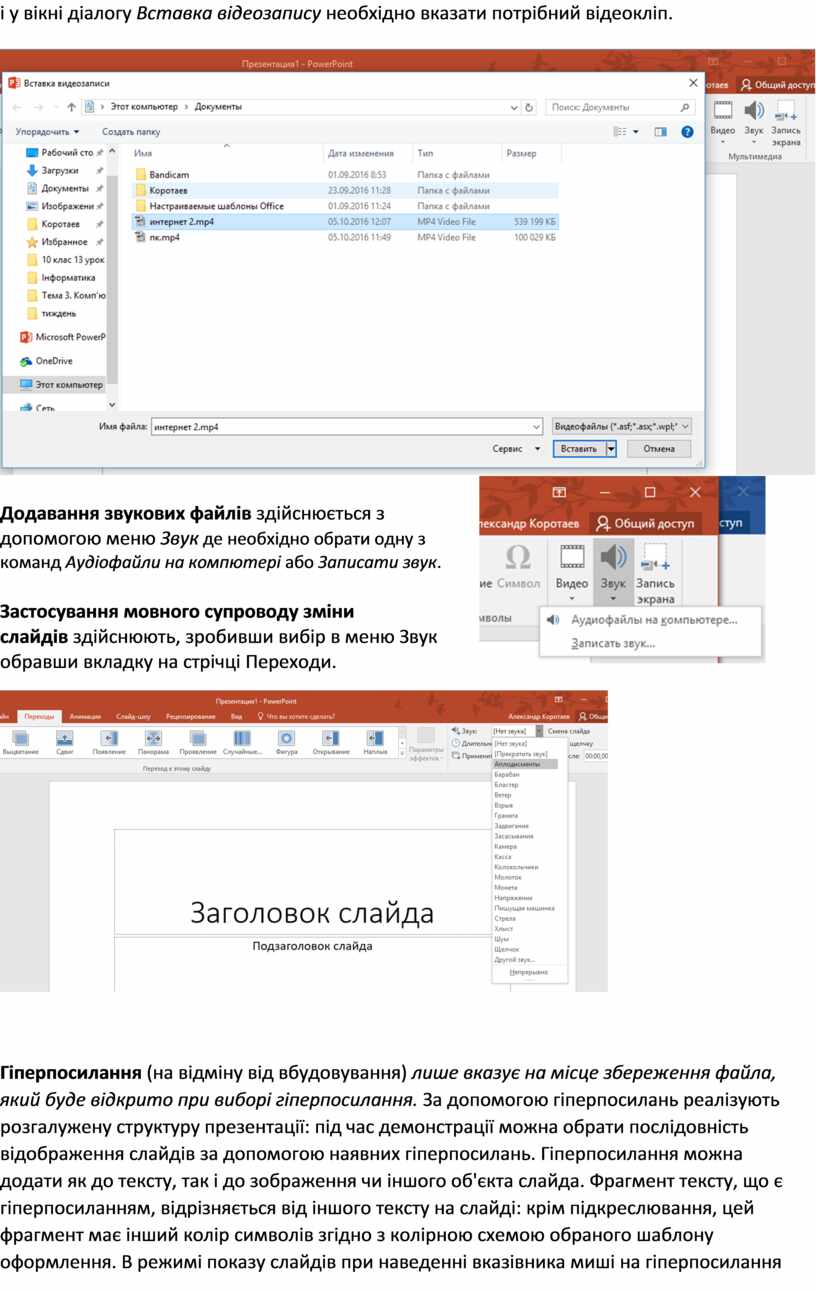Select Аплодисменты in the sound list
Viewport: 816px width, 1292px height.
pyautogui.click(x=524, y=764)
